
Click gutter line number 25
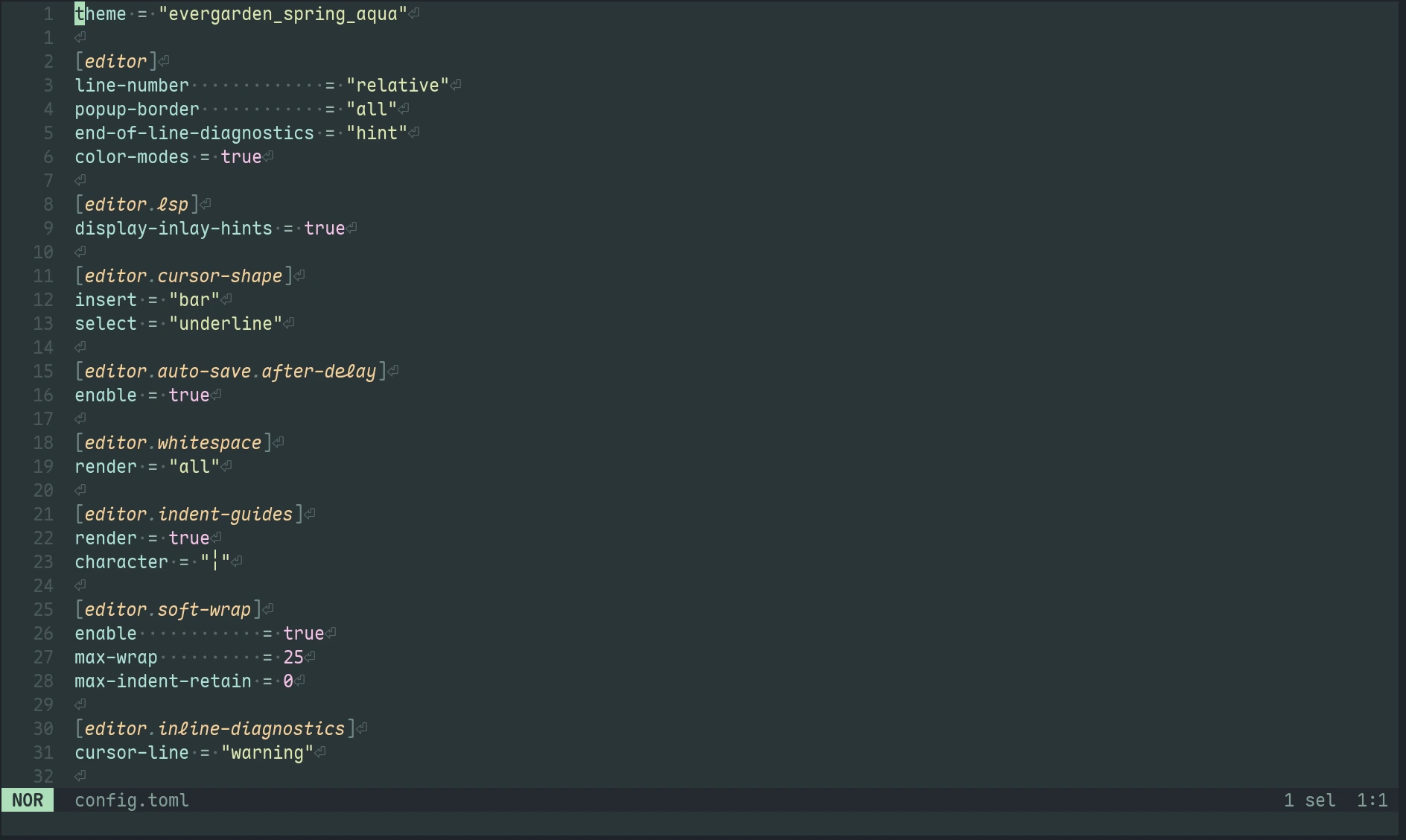point(43,610)
